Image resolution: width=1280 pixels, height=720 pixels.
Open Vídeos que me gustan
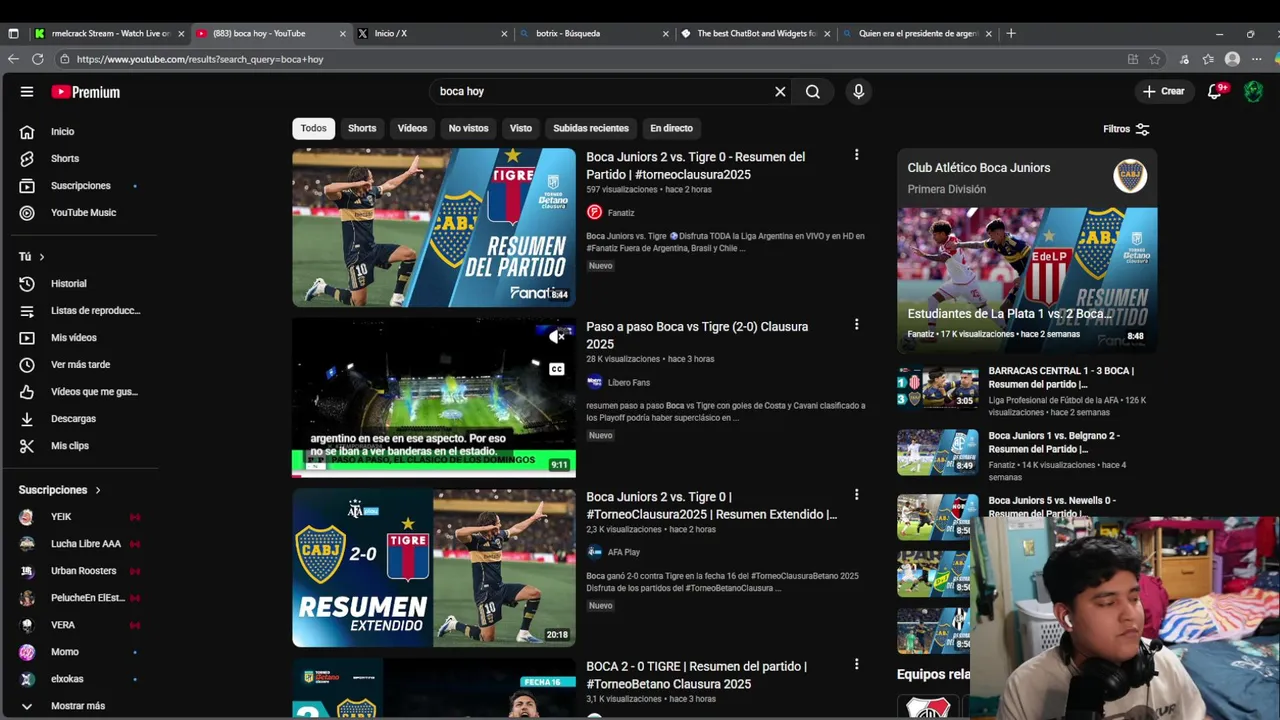pos(80,391)
